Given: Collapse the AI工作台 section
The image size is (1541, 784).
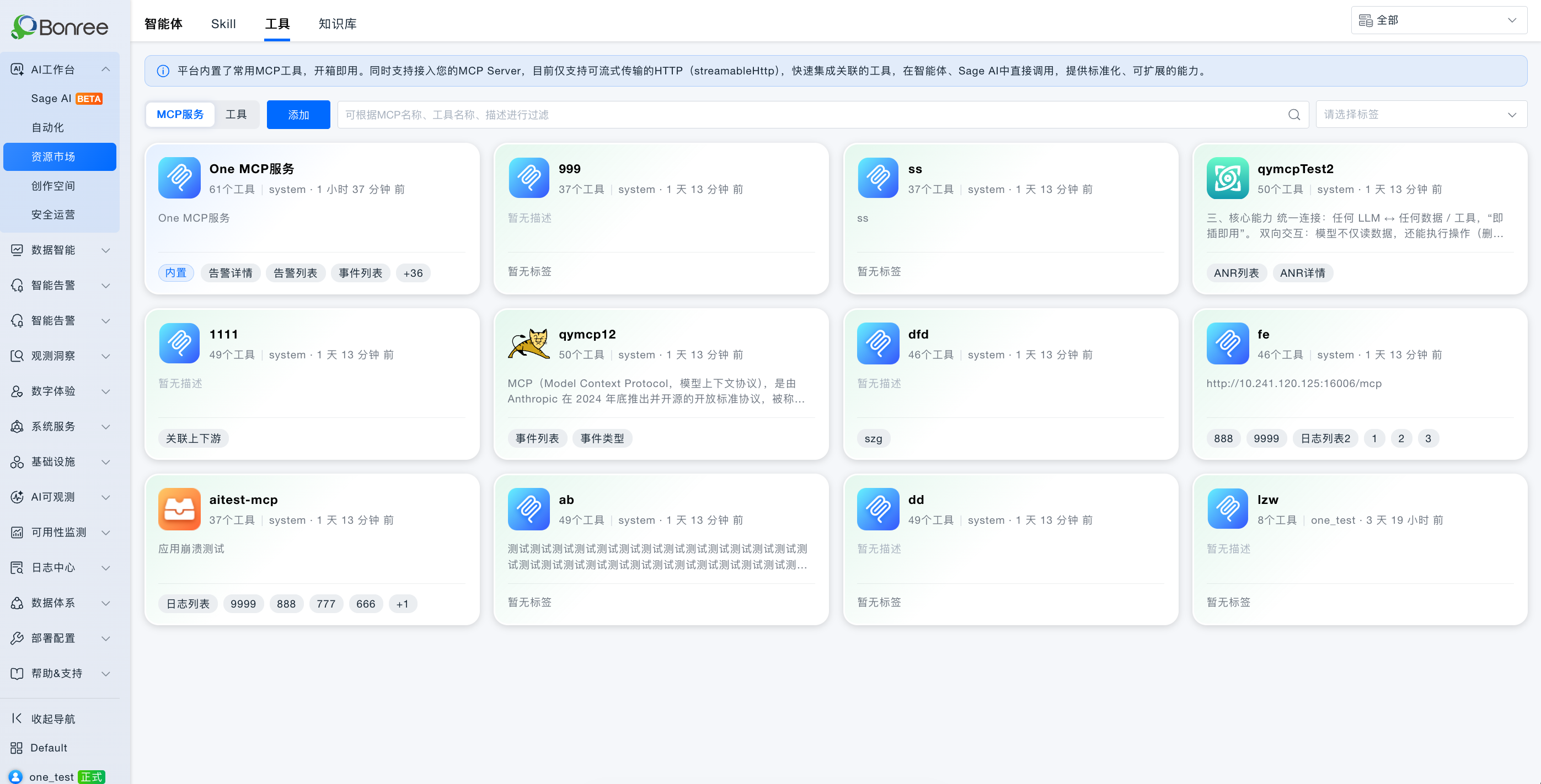Looking at the screenshot, I should (x=106, y=69).
